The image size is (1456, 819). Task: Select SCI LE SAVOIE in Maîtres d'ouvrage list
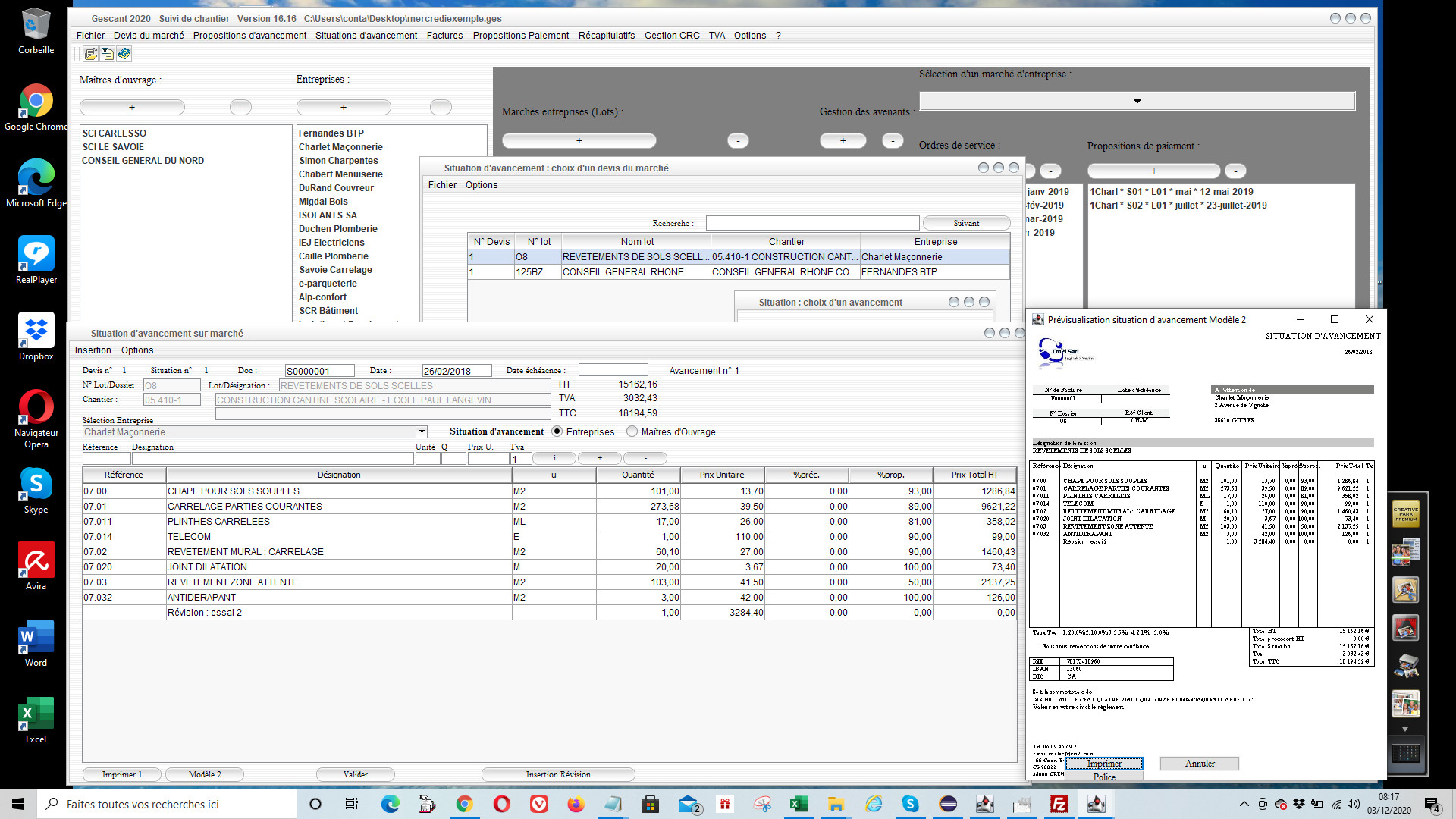[x=113, y=147]
